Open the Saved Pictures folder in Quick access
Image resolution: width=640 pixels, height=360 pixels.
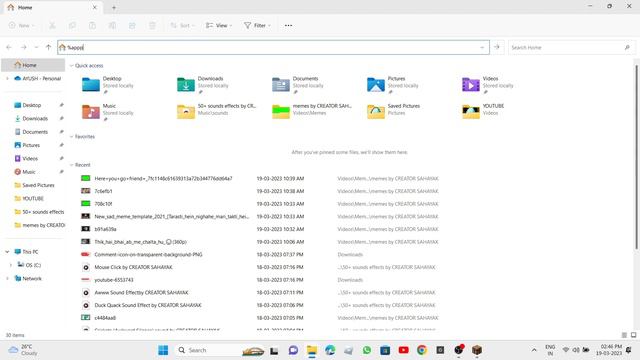394,111
